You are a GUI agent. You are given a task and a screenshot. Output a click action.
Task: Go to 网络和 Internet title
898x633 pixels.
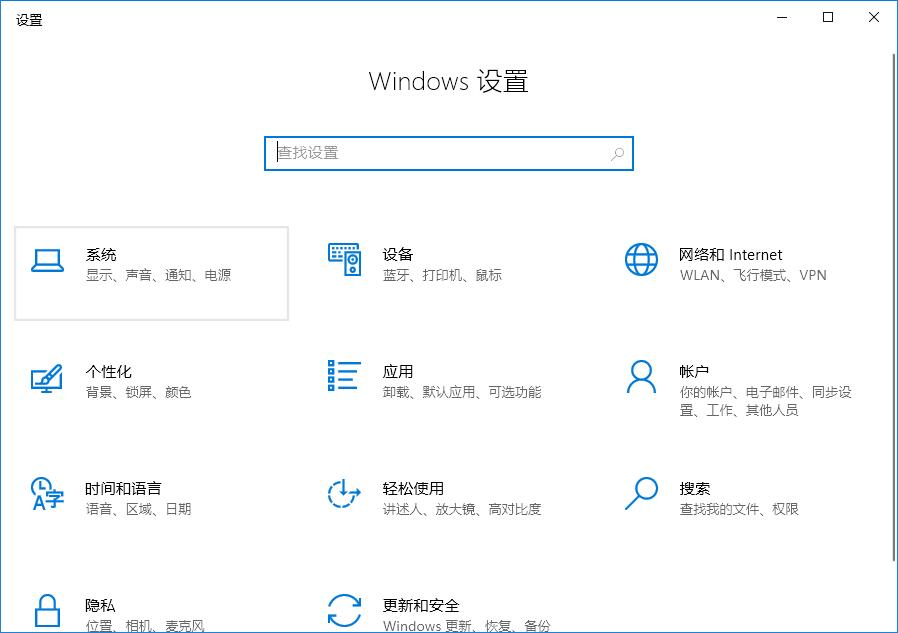point(730,255)
